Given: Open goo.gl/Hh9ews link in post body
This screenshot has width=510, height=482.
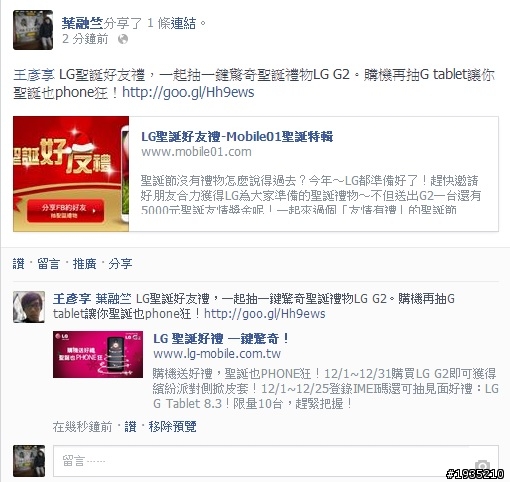Looking at the screenshot, I should pos(188,92).
